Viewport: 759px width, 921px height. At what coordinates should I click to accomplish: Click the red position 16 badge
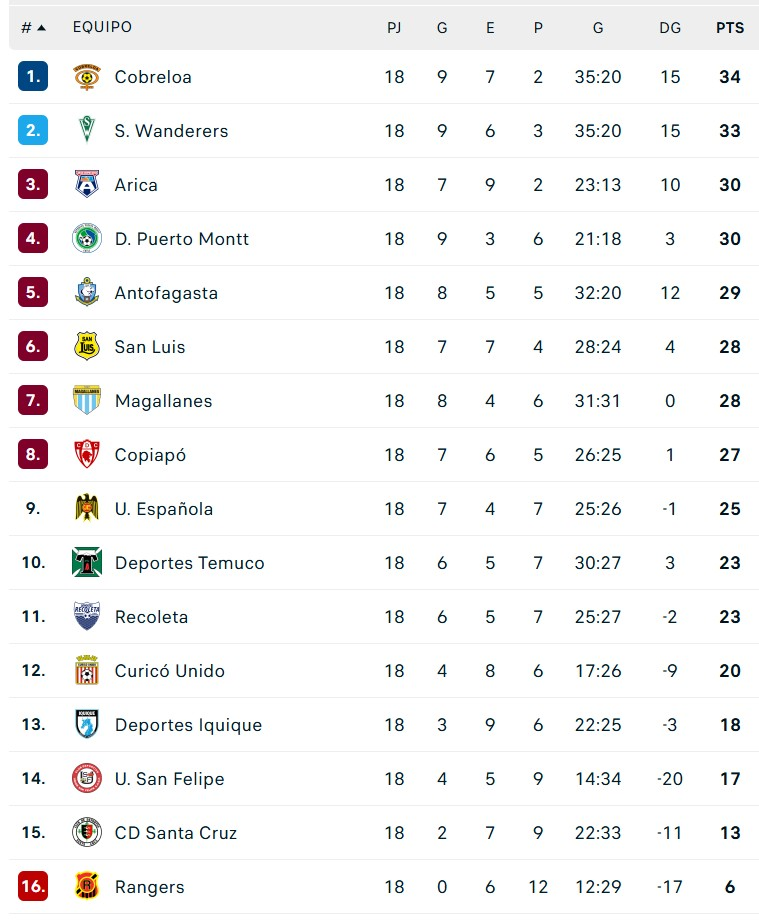tap(33, 886)
